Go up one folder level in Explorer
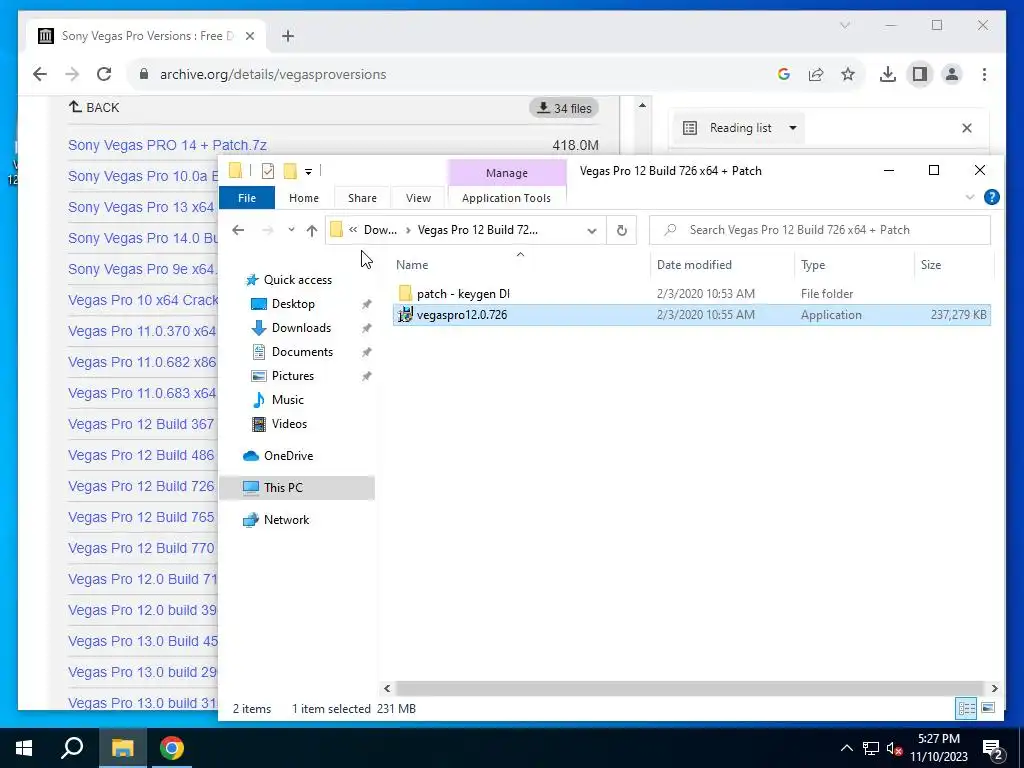The image size is (1024, 768). click(x=312, y=230)
